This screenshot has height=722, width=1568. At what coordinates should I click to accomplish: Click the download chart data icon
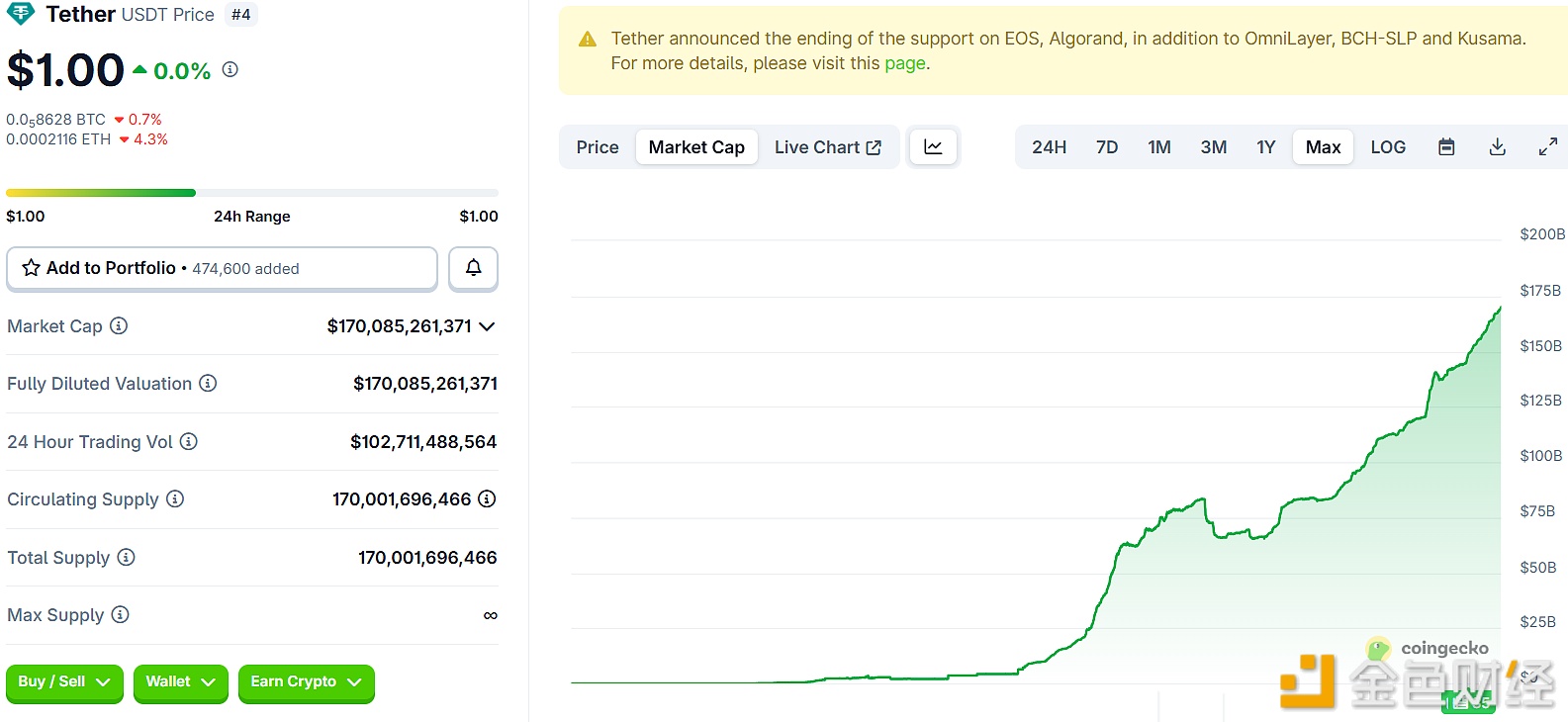coord(1498,147)
